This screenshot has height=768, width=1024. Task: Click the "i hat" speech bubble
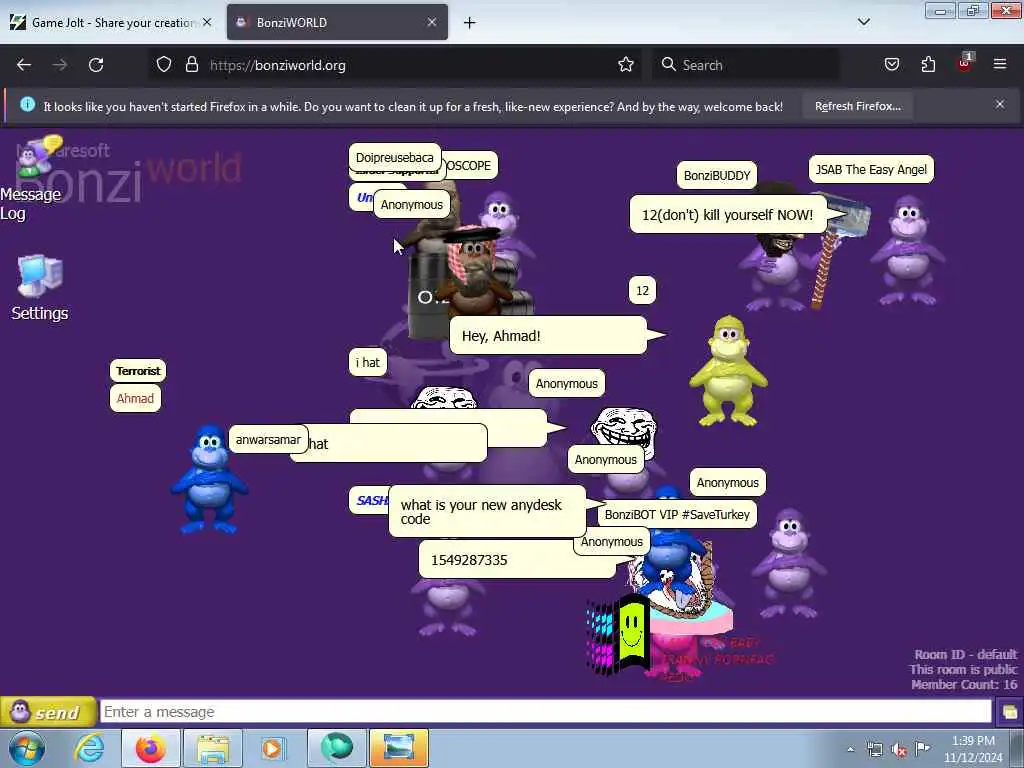pyautogui.click(x=368, y=362)
